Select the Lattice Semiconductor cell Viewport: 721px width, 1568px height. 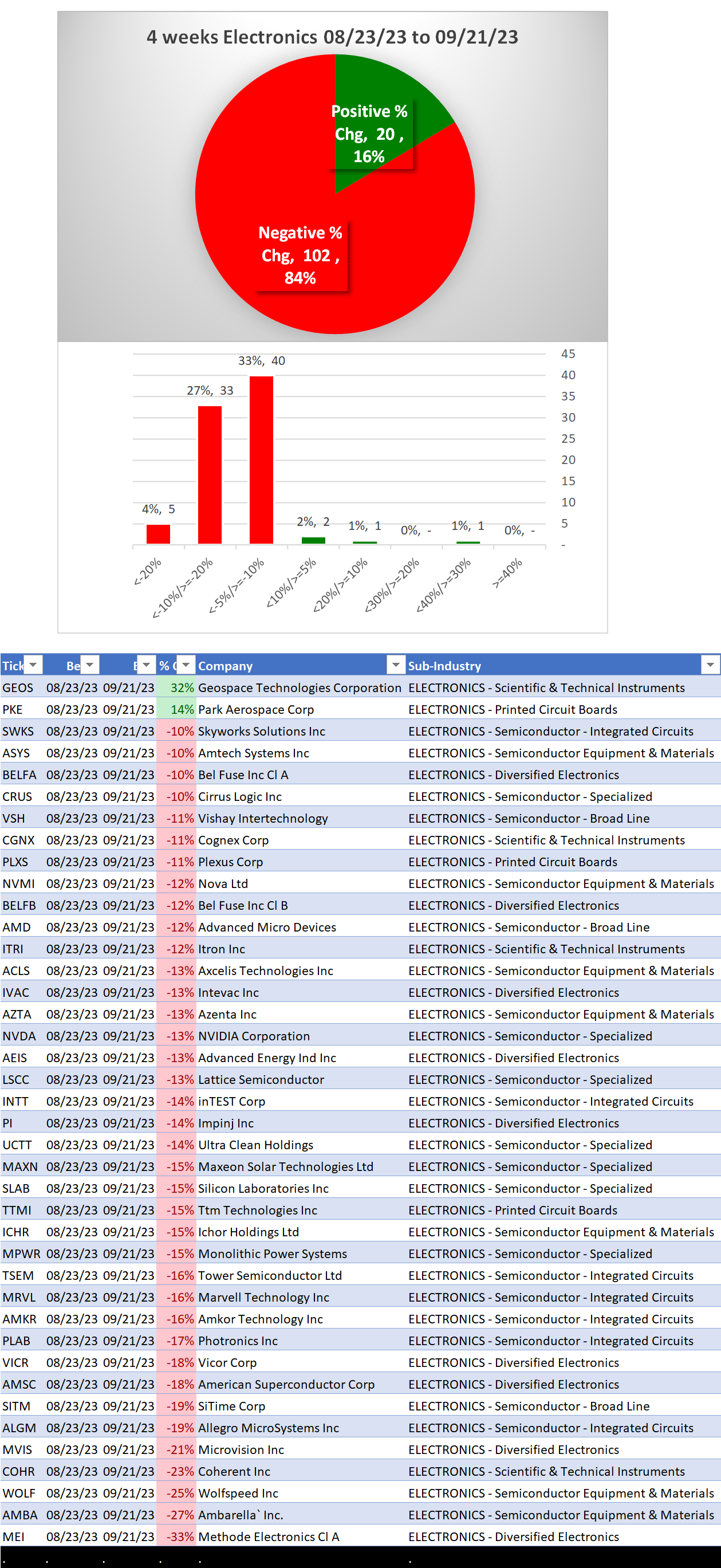point(301,1079)
